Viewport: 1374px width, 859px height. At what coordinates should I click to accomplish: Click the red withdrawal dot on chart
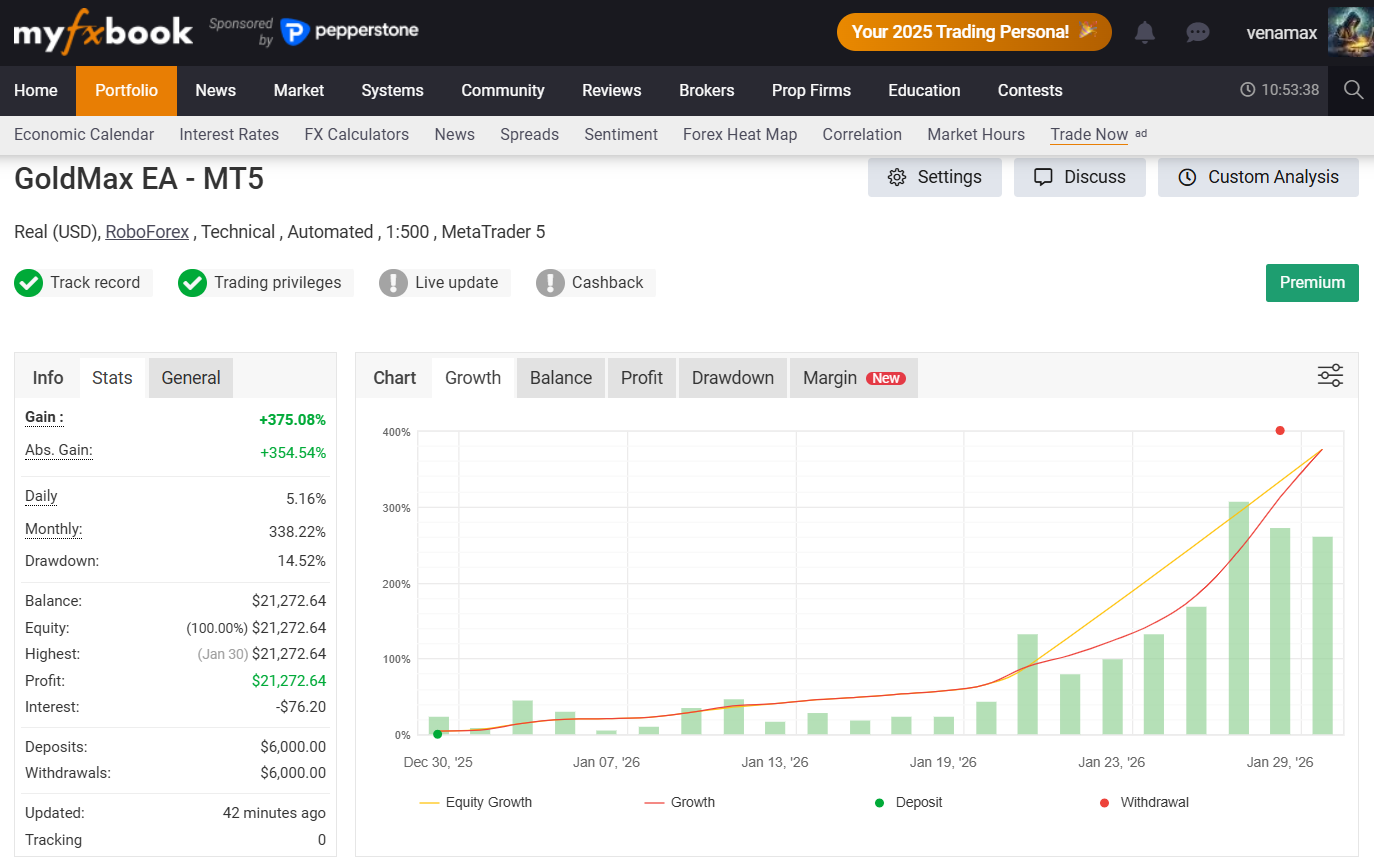(1280, 431)
